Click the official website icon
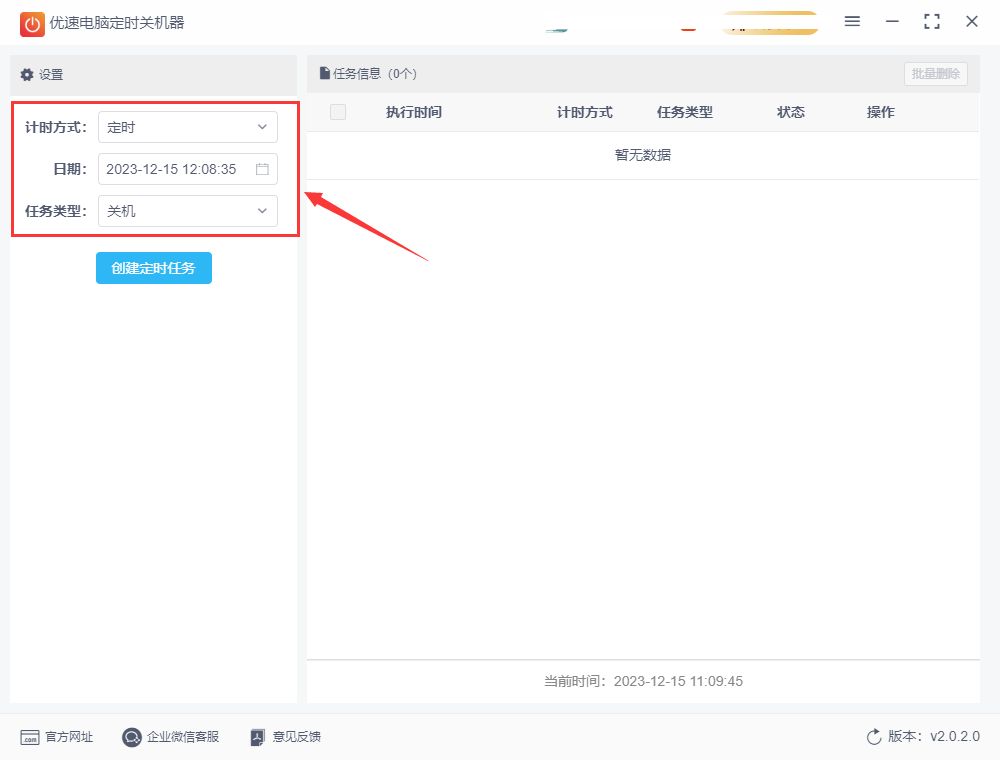1000x760 pixels. (30, 737)
